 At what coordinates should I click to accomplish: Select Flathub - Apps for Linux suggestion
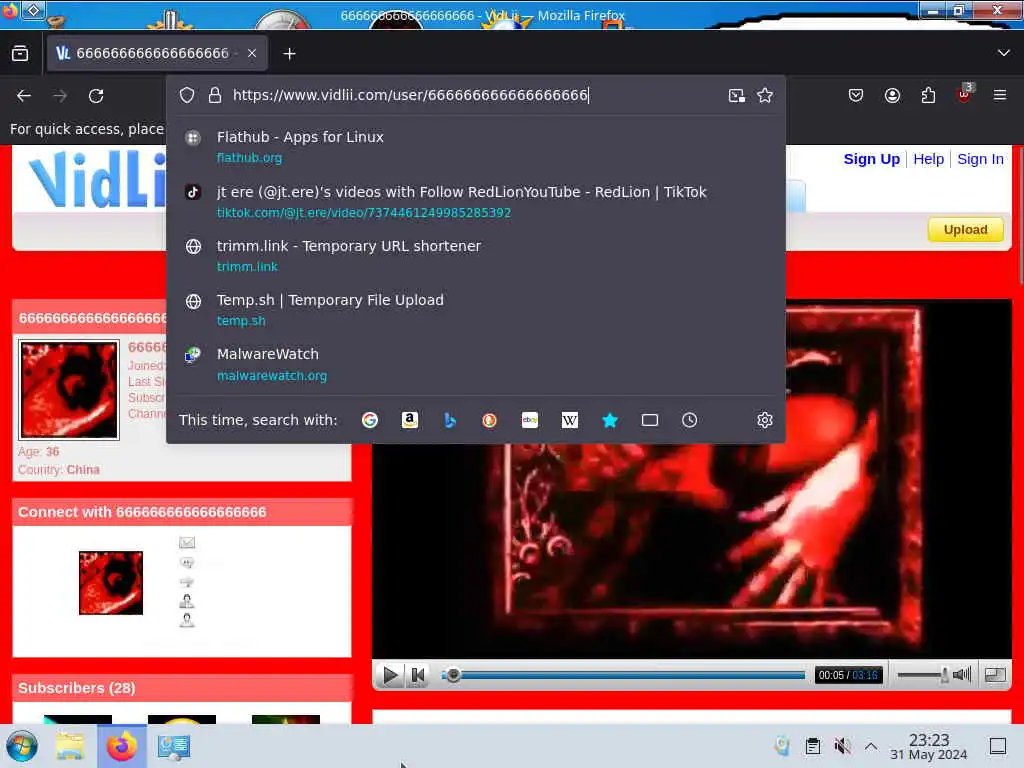pyautogui.click(x=475, y=146)
